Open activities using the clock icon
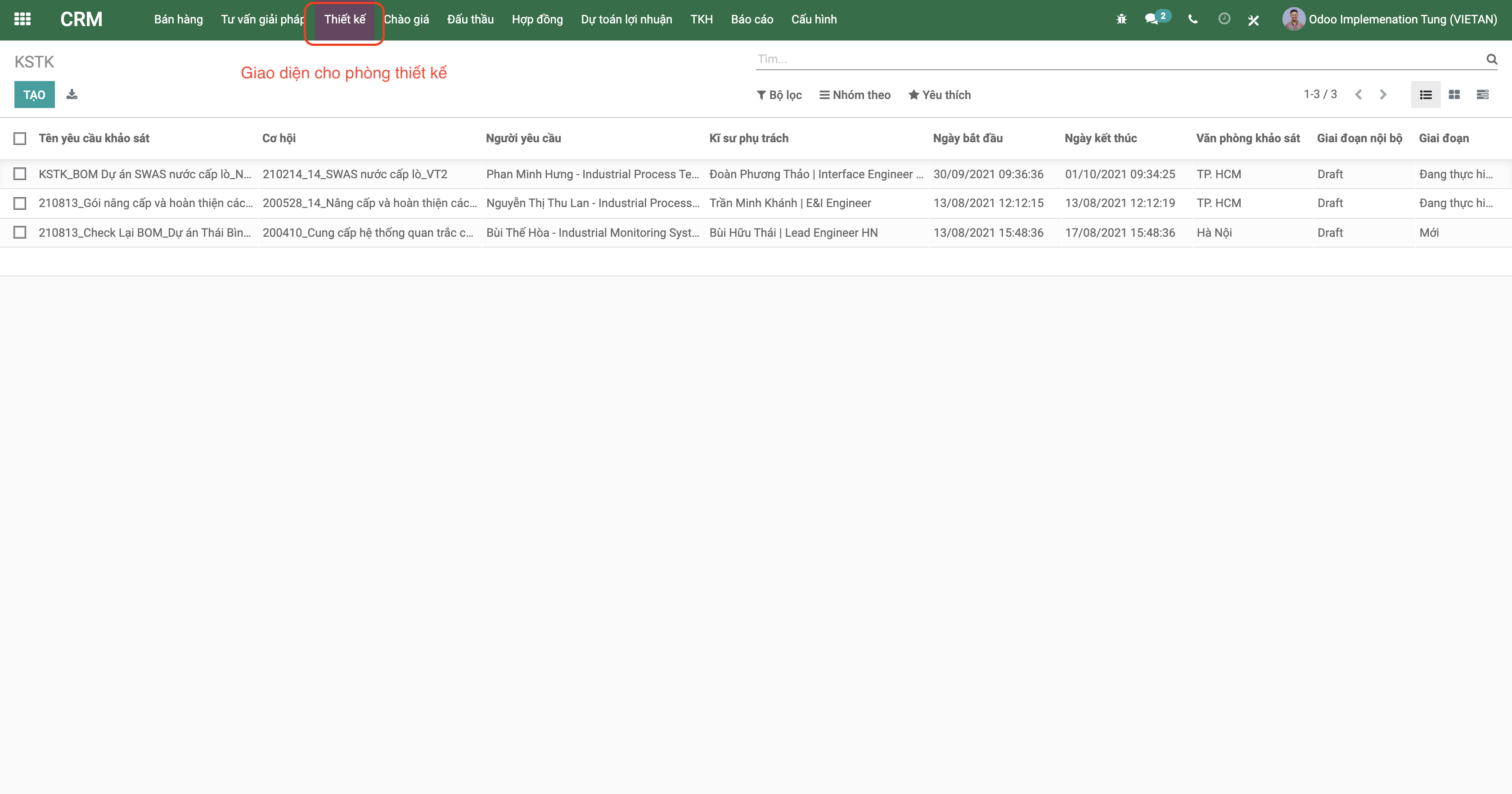 coord(1224,19)
